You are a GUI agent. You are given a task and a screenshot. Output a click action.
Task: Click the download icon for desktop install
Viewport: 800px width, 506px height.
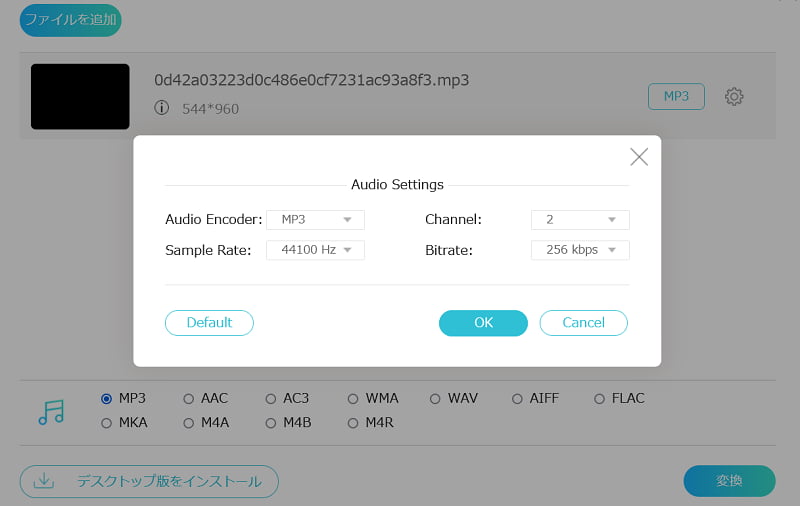tap(44, 481)
